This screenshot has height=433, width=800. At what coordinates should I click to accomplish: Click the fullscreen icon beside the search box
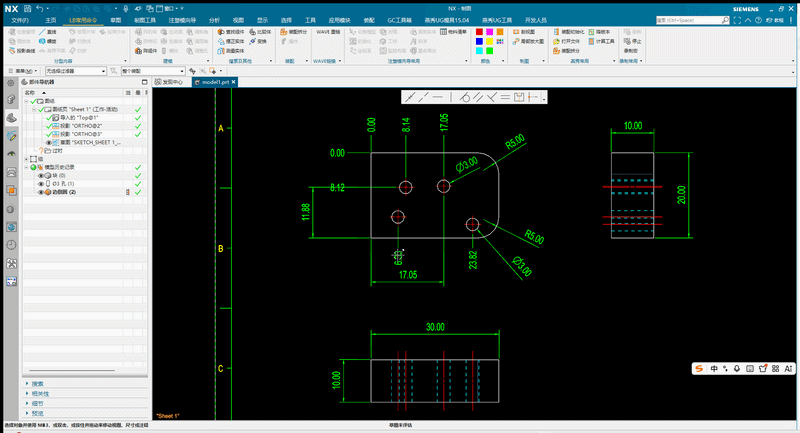[737, 20]
